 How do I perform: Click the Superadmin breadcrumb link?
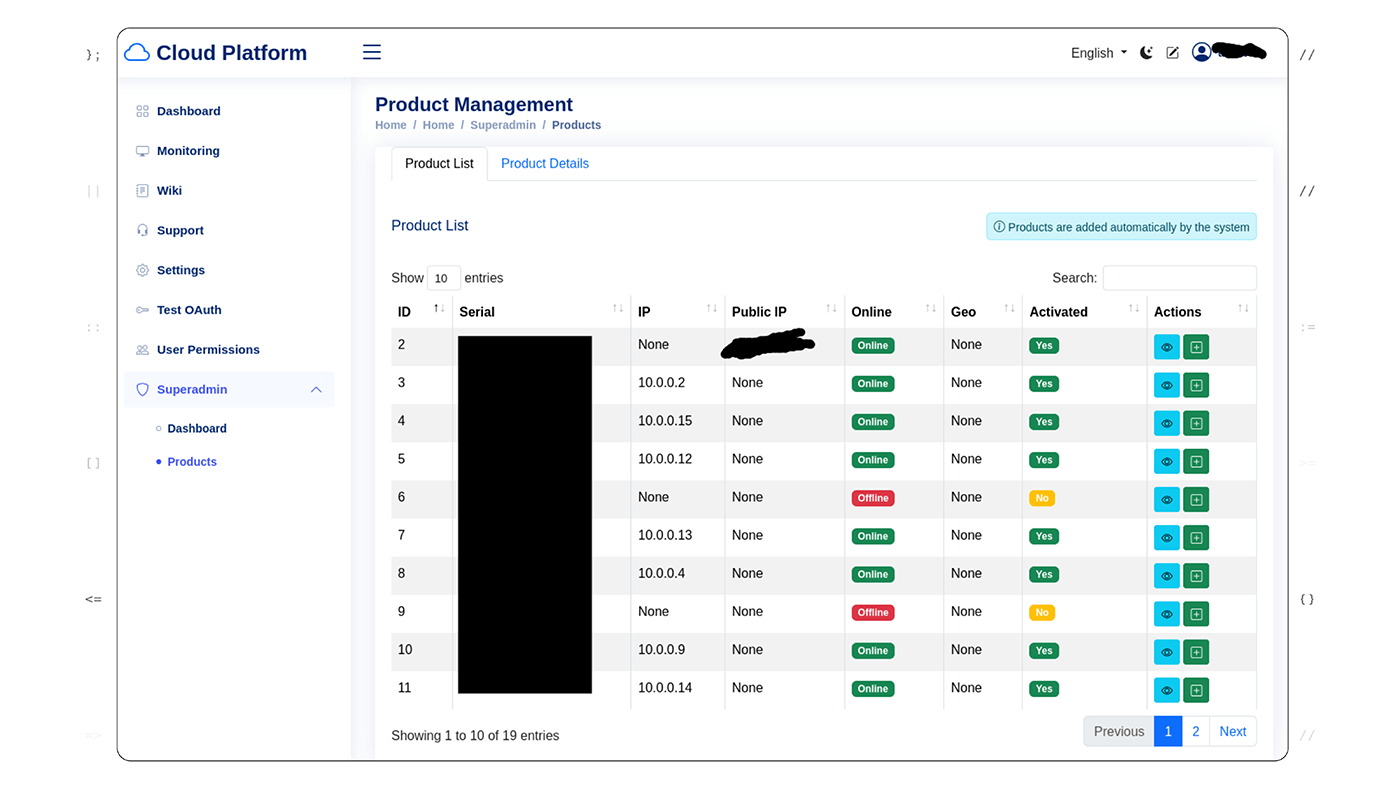point(503,125)
